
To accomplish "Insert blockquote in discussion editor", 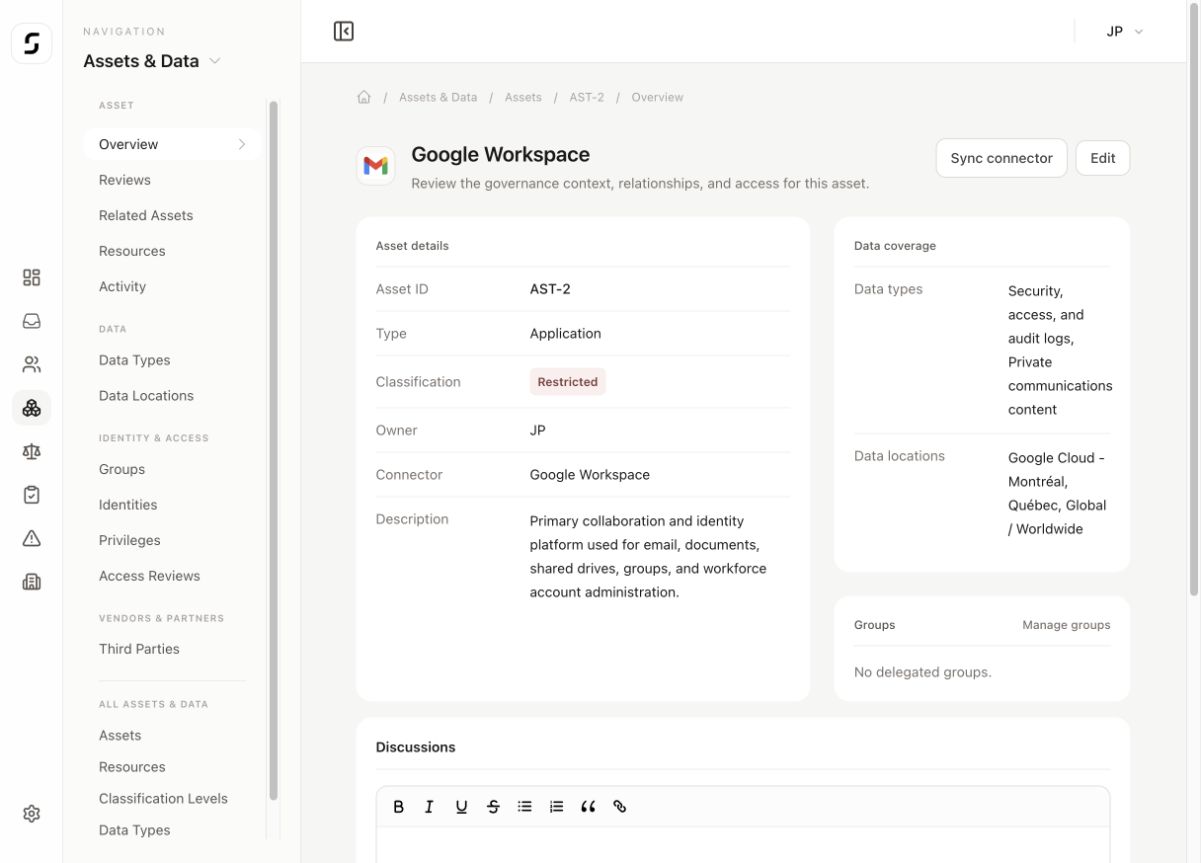I will [588, 806].
